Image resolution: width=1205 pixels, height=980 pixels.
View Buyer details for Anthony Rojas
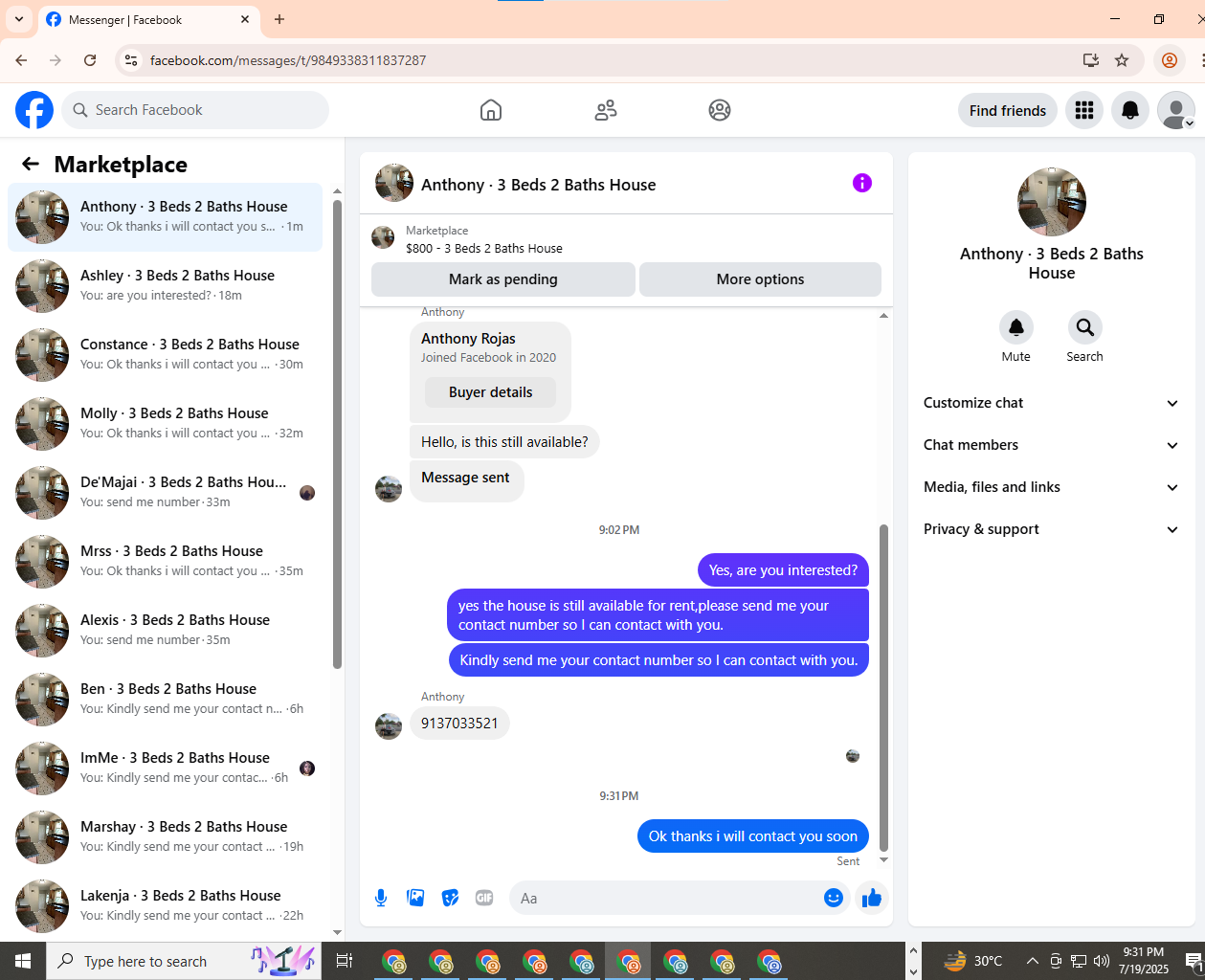[490, 392]
